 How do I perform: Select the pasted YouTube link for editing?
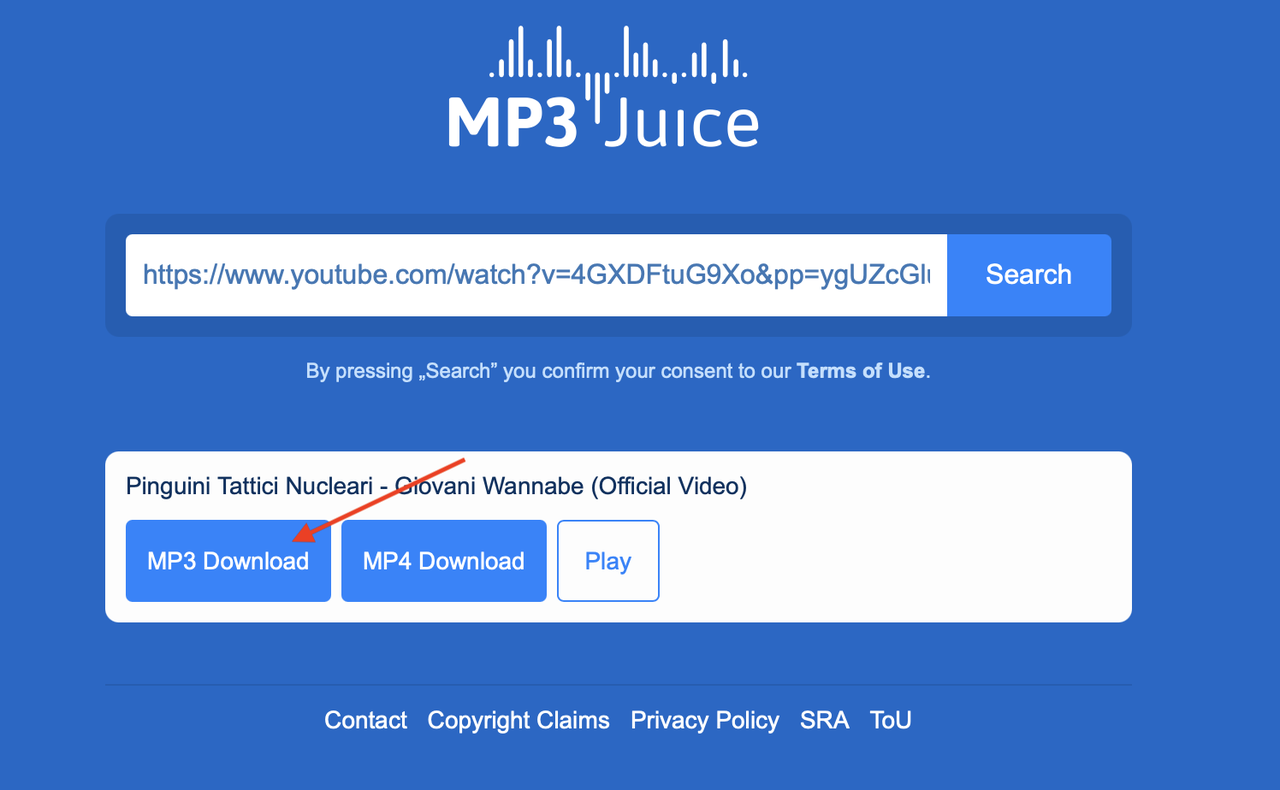coord(535,274)
